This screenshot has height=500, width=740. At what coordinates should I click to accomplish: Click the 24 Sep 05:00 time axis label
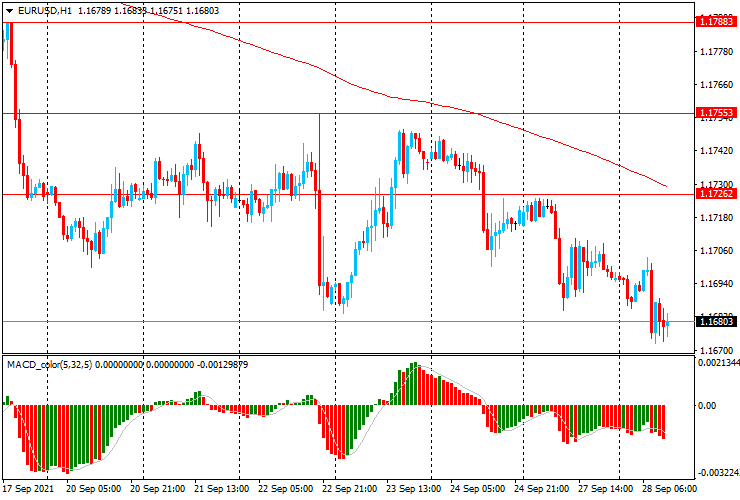[477, 488]
